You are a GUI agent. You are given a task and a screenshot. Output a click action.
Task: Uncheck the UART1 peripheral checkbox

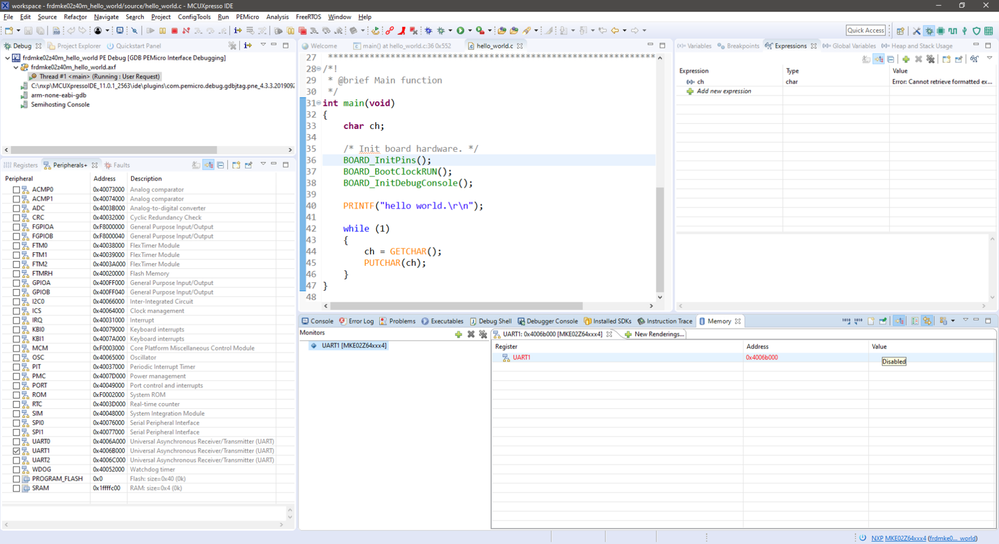click(x=16, y=451)
